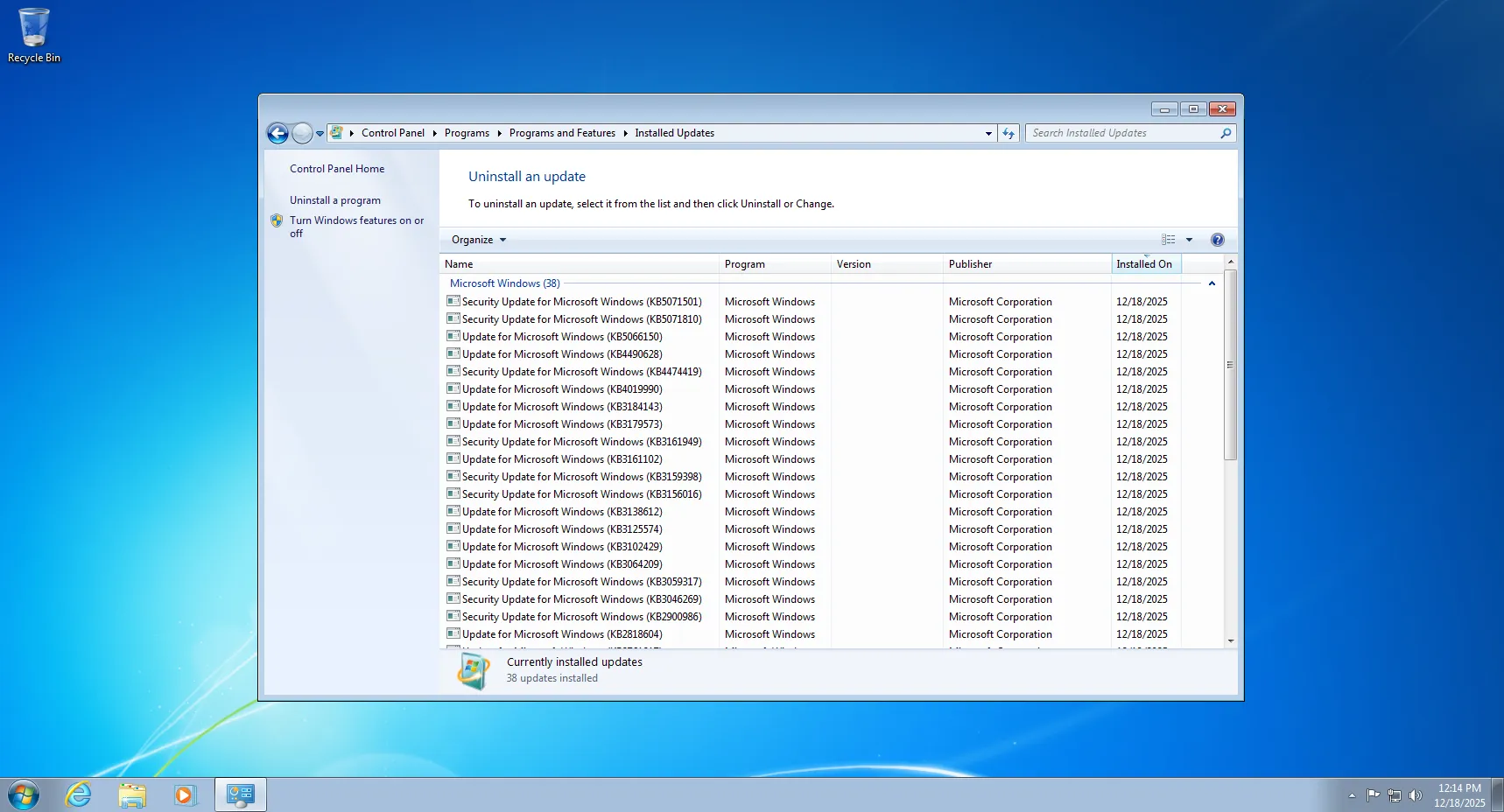
Task: Refresh the Installed Updates list
Action: (1009, 133)
